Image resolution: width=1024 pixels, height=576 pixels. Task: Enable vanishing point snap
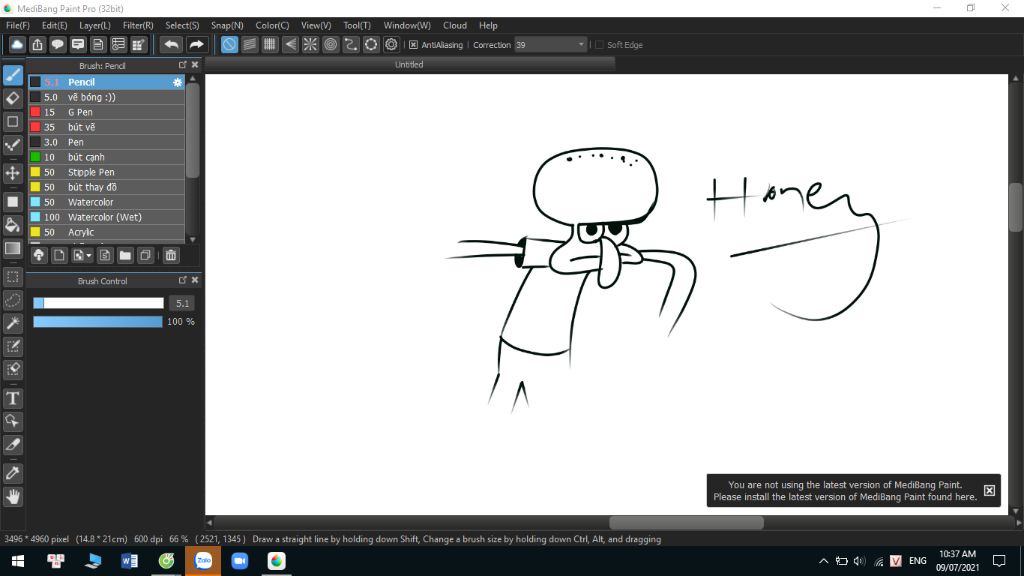tap(290, 44)
